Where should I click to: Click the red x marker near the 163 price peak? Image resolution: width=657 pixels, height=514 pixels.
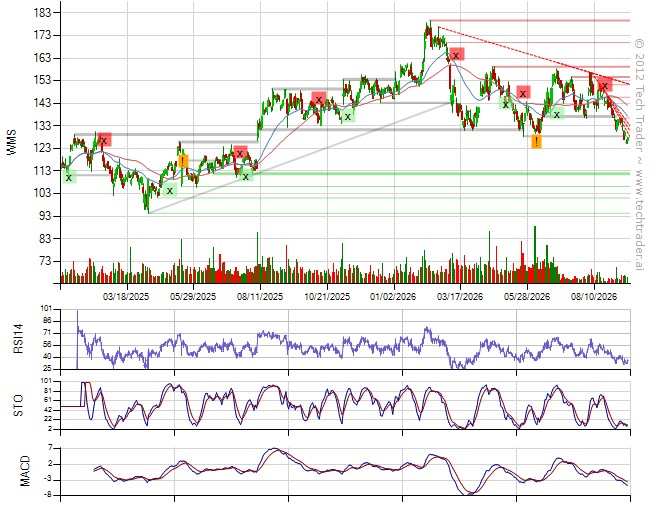[457, 55]
